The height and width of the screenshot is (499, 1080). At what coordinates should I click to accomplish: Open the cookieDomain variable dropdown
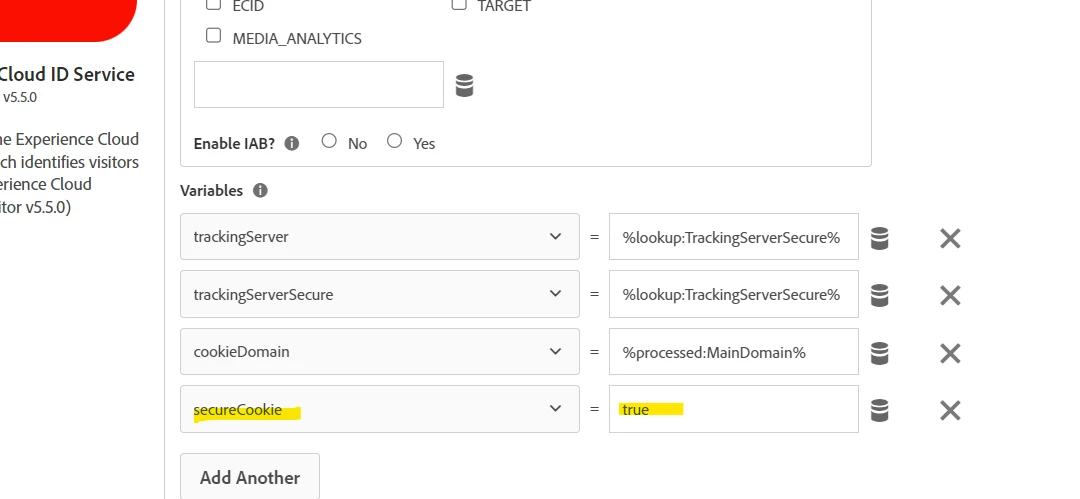point(380,352)
